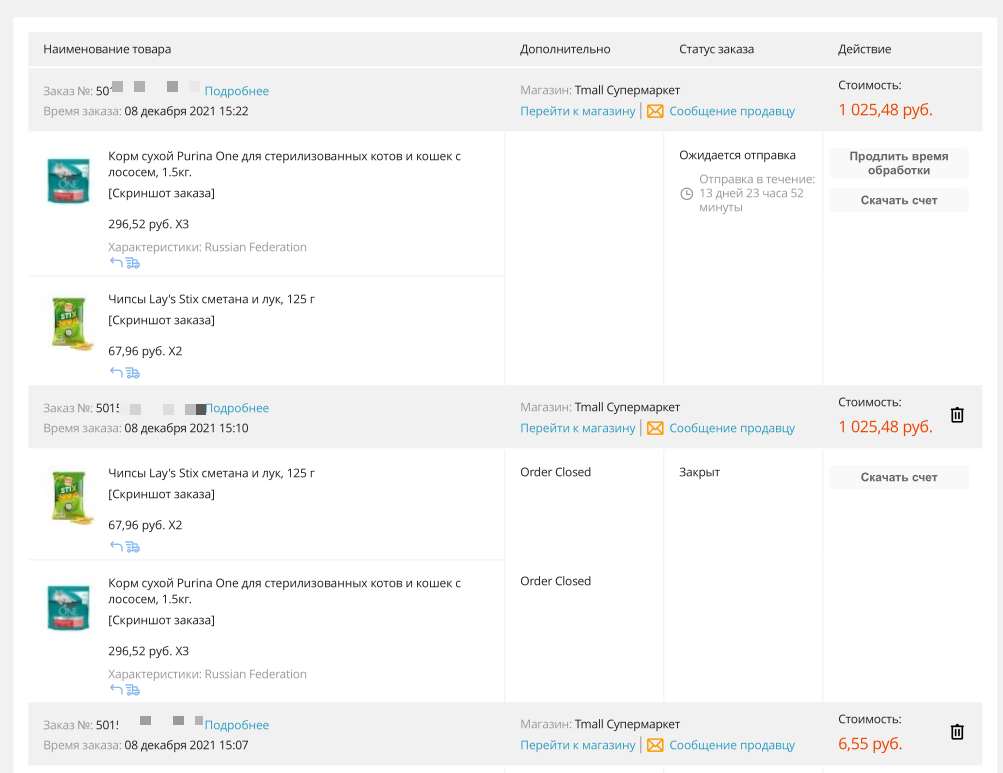Click the 1 025,48 руб. total of pending order
Screen dimensions: 1003x773
885,109
